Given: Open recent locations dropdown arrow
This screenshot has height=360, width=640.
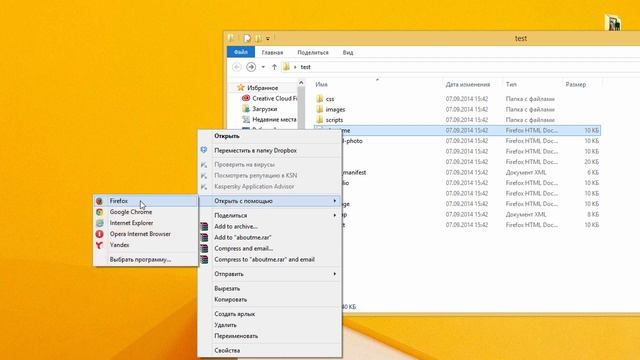Looking at the screenshot, I should [x=263, y=67].
